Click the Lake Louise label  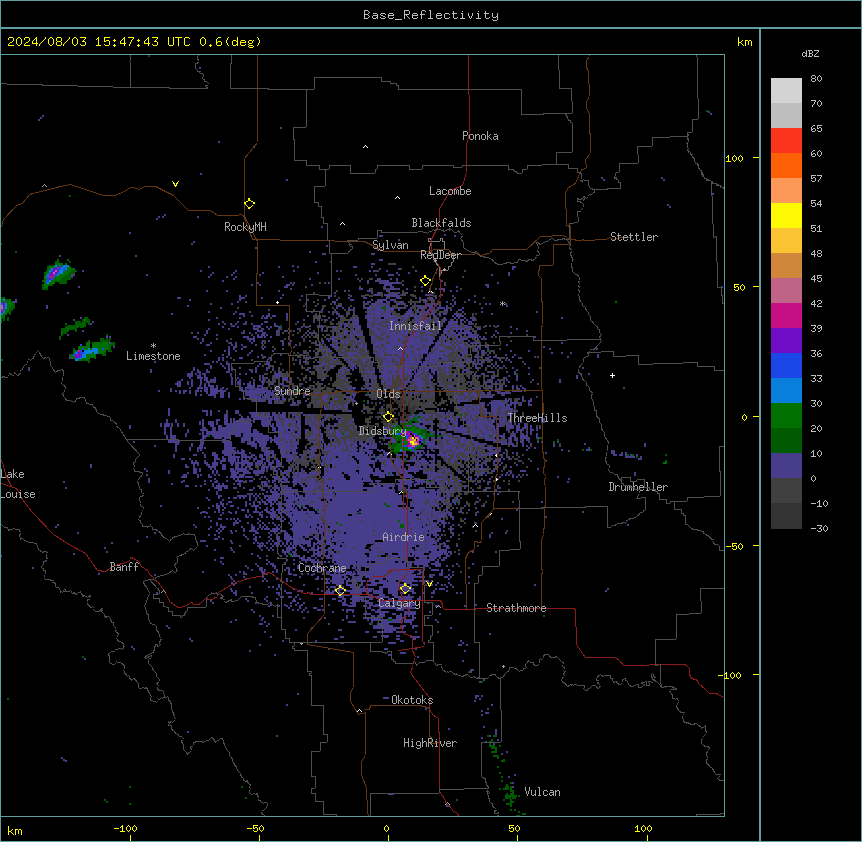(x=18, y=484)
